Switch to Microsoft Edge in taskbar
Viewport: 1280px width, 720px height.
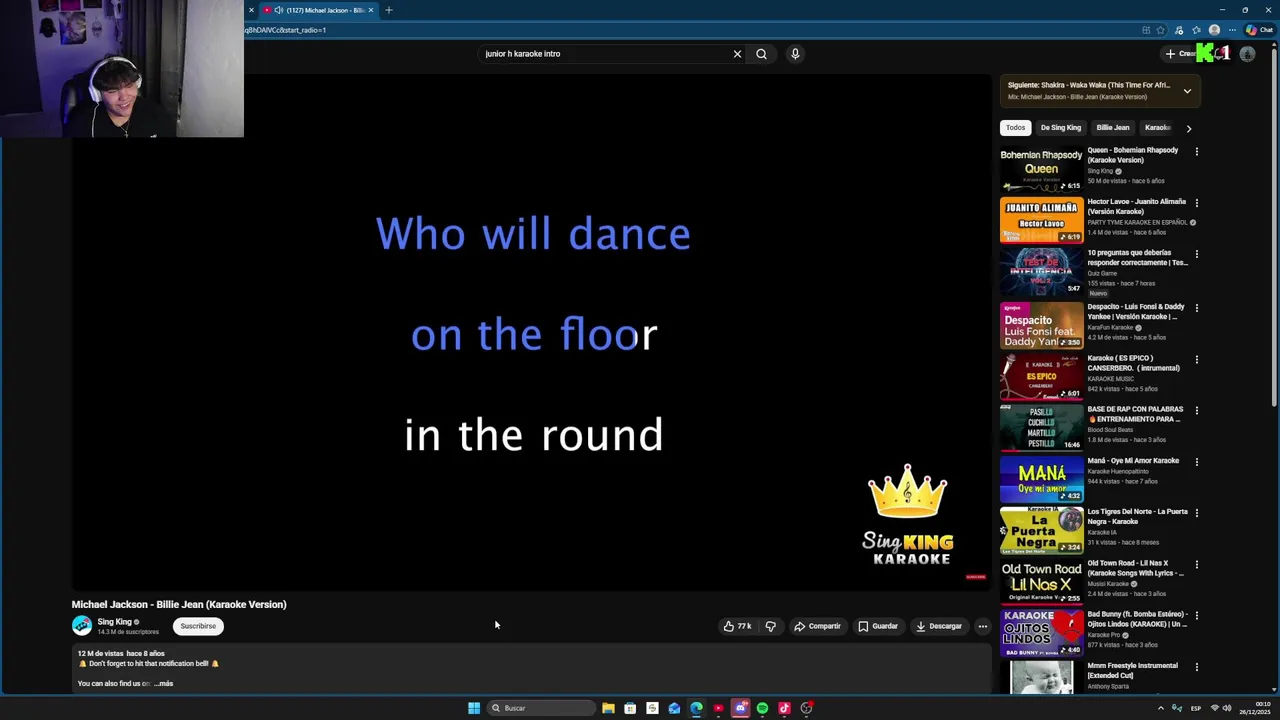point(696,708)
